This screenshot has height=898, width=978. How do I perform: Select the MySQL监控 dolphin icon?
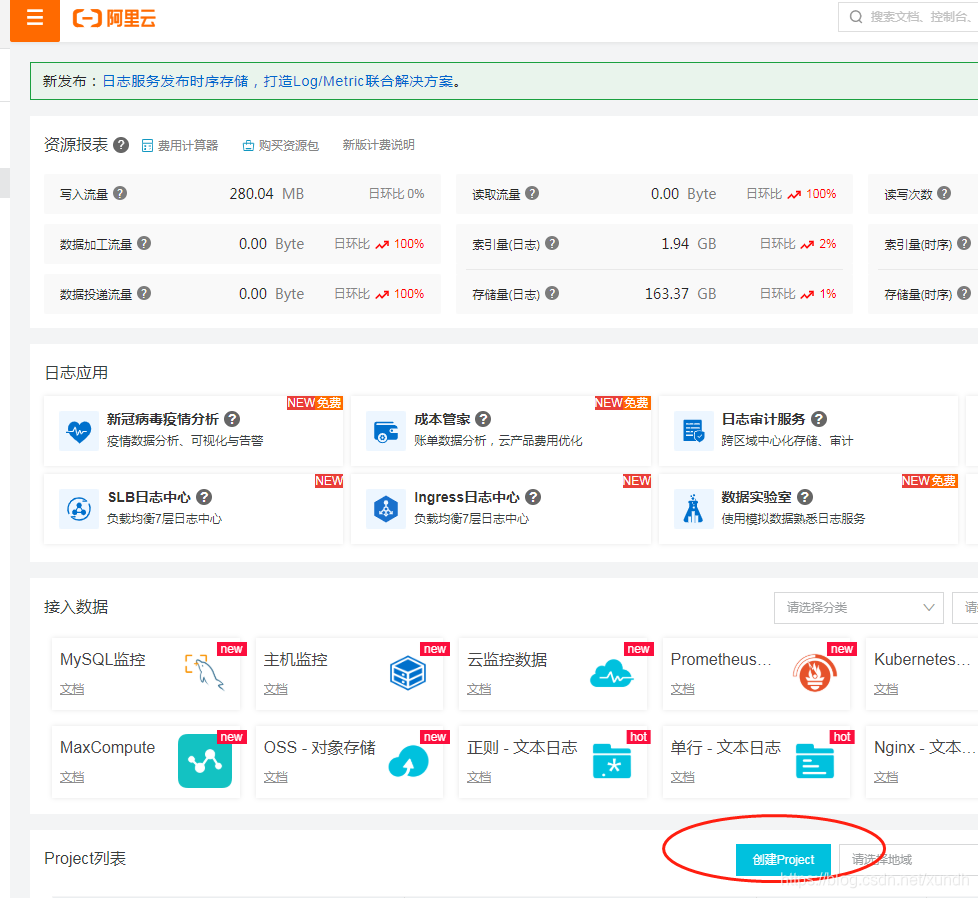pyautogui.click(x=204, y=672)
